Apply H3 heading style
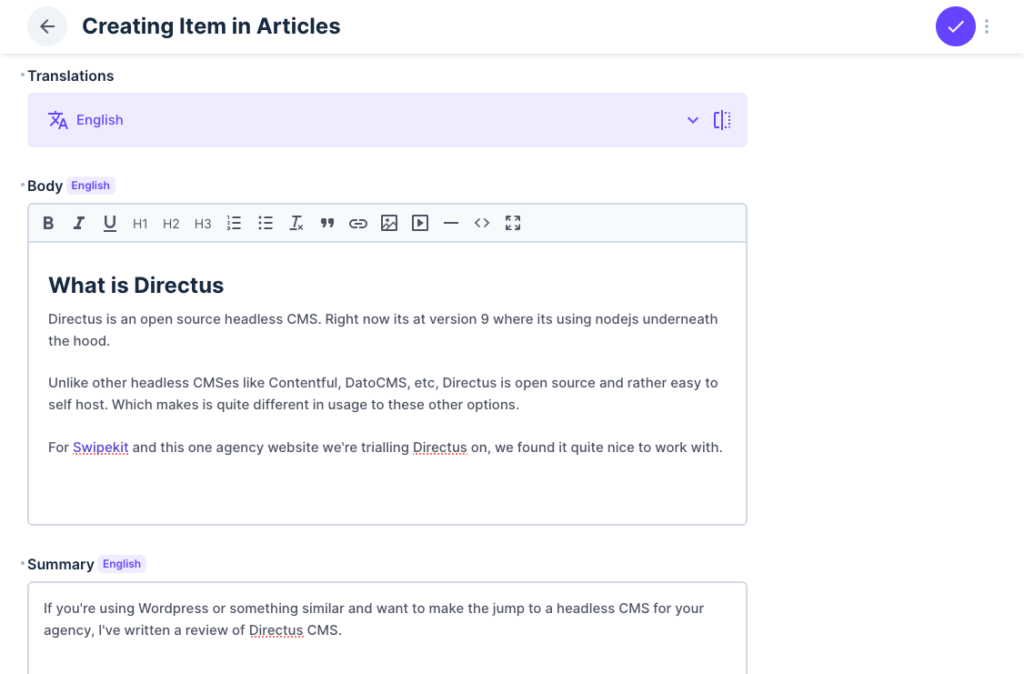The image size is (1024, 674). (x=203, y=223)
